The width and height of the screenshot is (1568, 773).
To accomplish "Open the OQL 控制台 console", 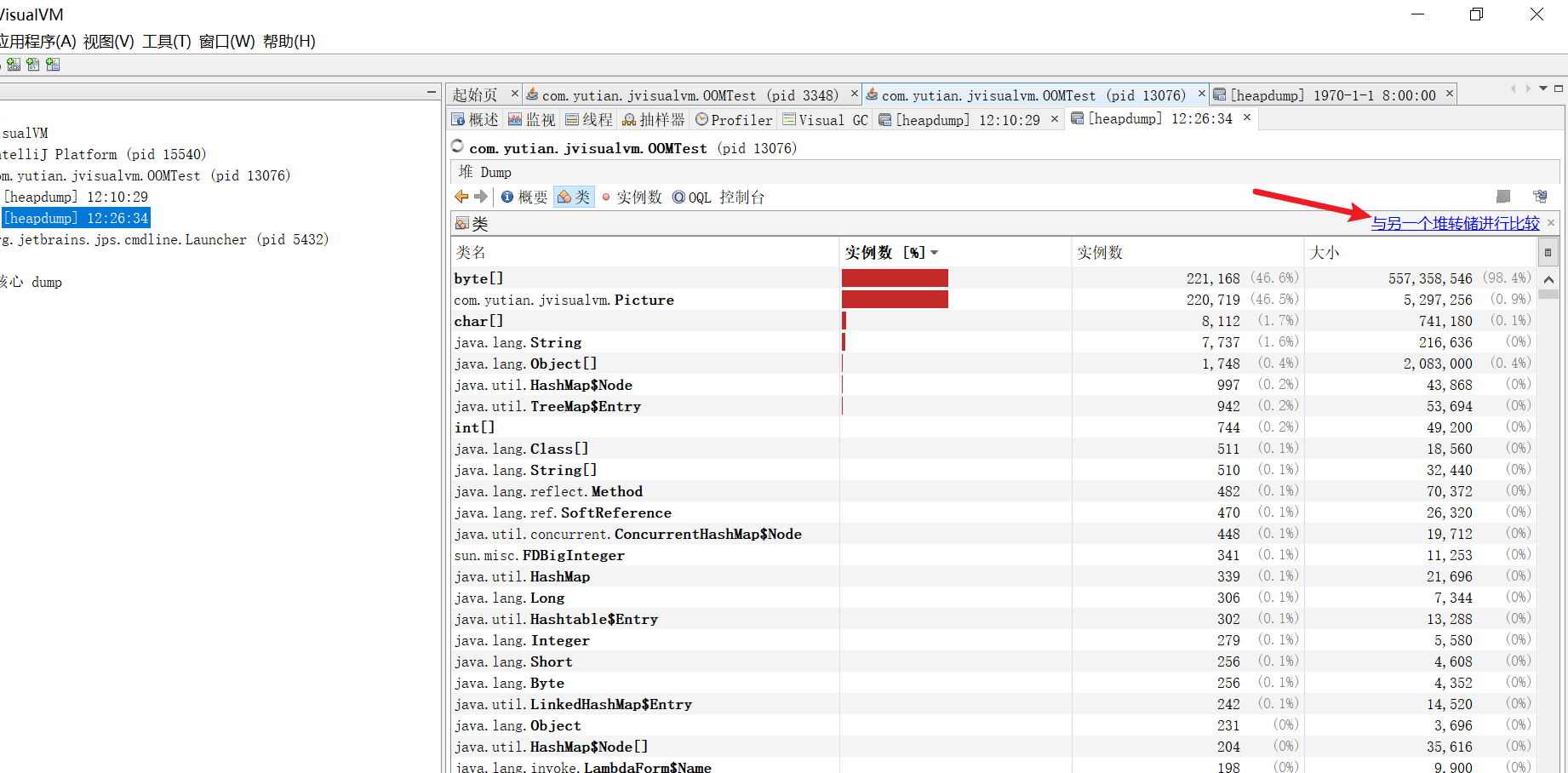I will pyautogui.click(x=718, y=197).
